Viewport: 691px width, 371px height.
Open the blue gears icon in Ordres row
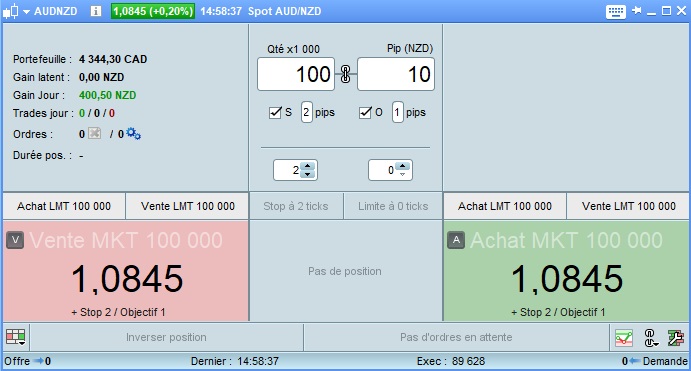[x=133, y=133]
